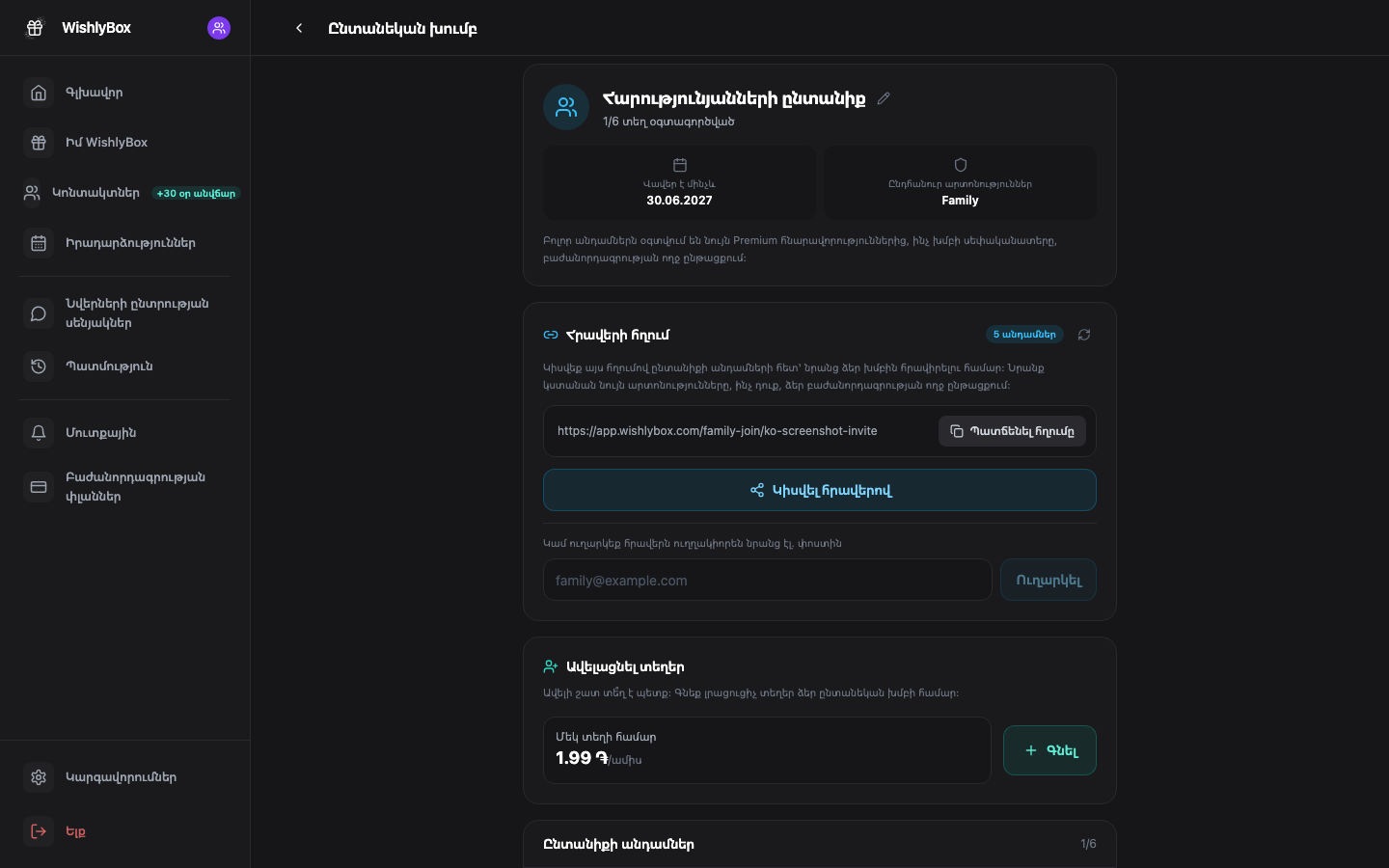Go back using the left chevron arrow
Image resolution: width=1389 pixels, height=868 pixels.
tap(299, 28)
